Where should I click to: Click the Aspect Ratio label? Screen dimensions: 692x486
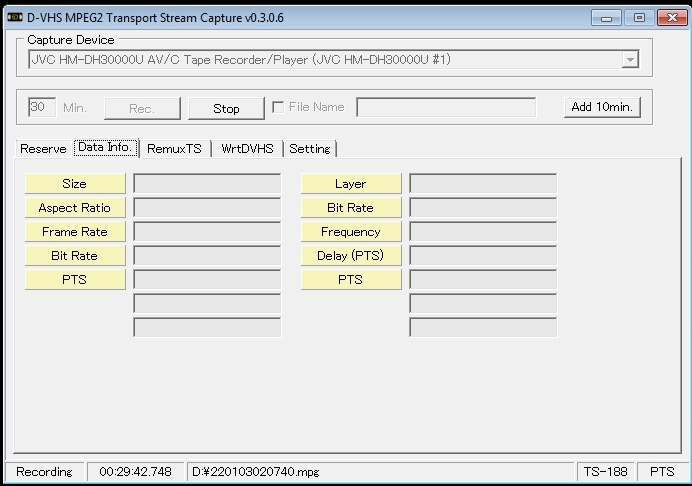pos(75,207)
